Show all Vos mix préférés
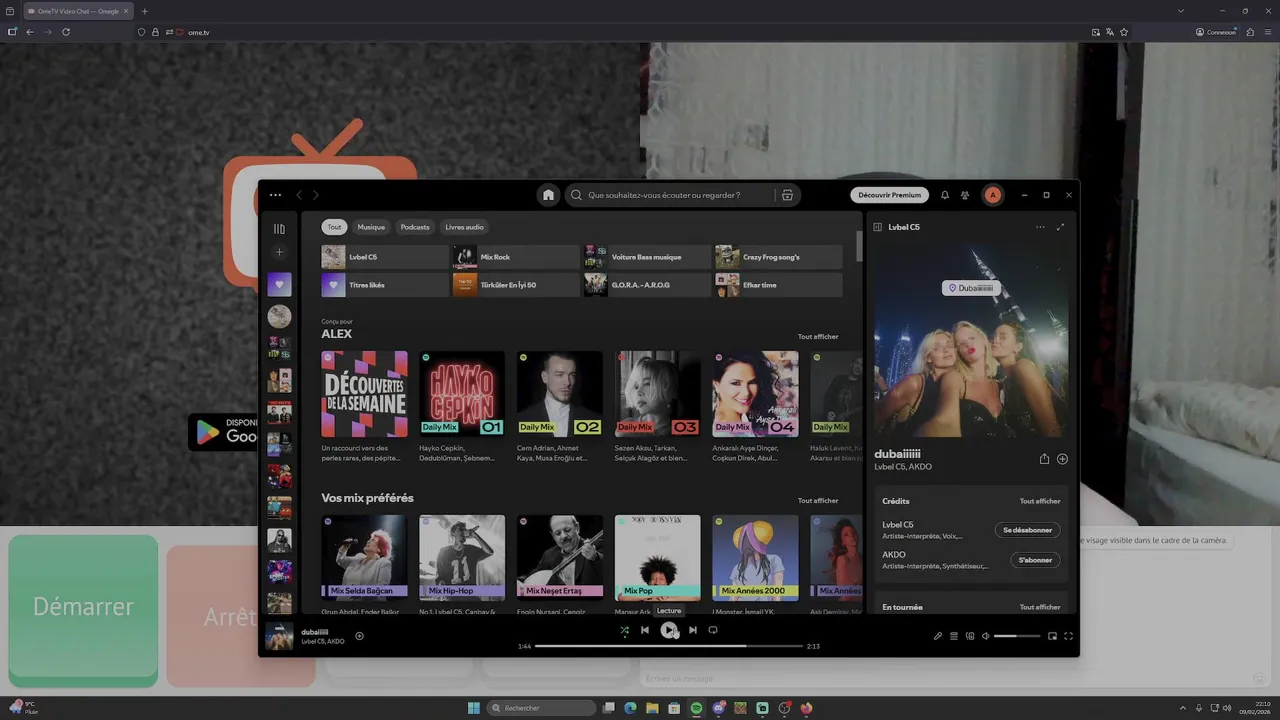 pos(818,501)
